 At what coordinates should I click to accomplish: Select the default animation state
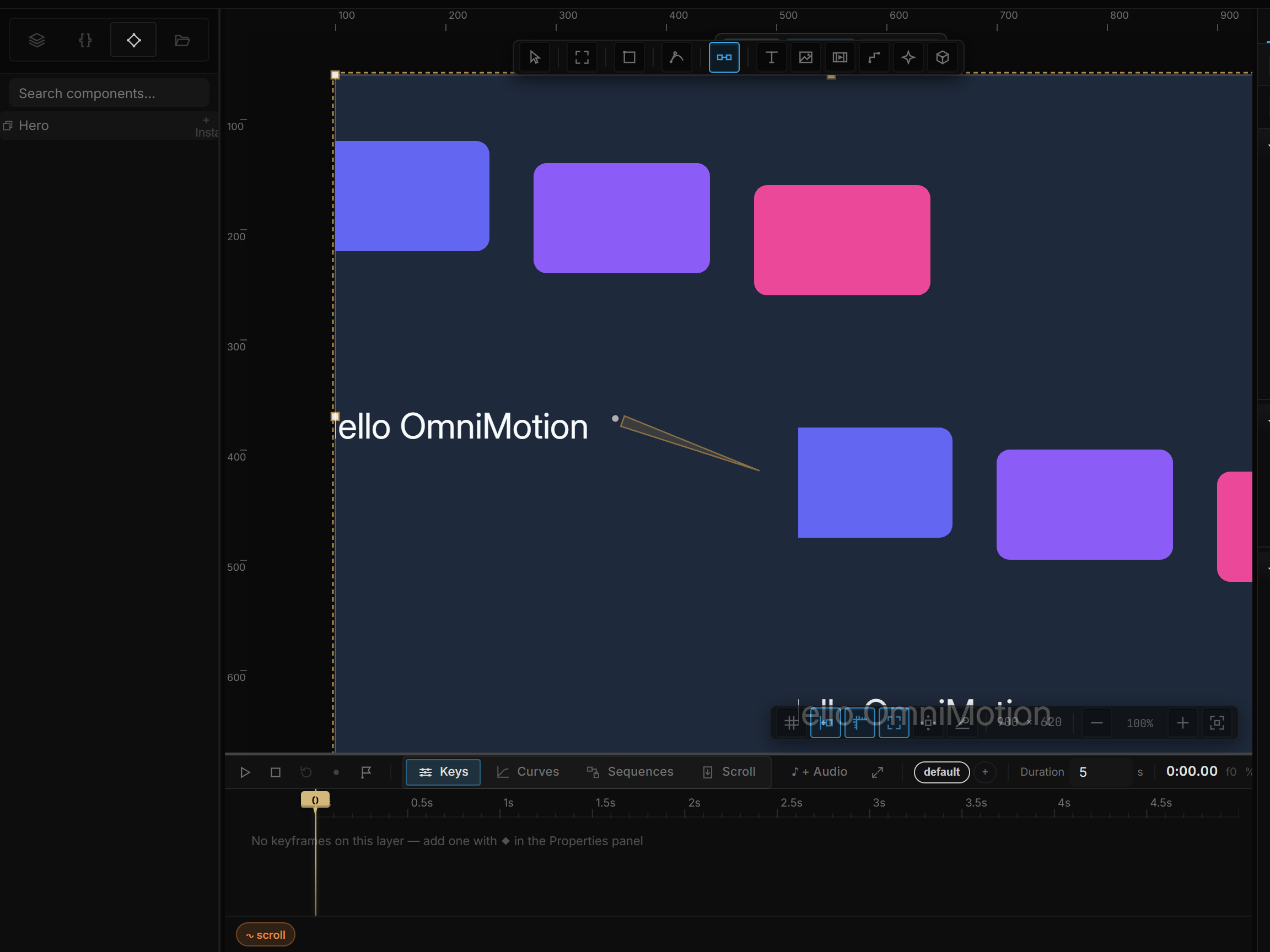(941, 772)
